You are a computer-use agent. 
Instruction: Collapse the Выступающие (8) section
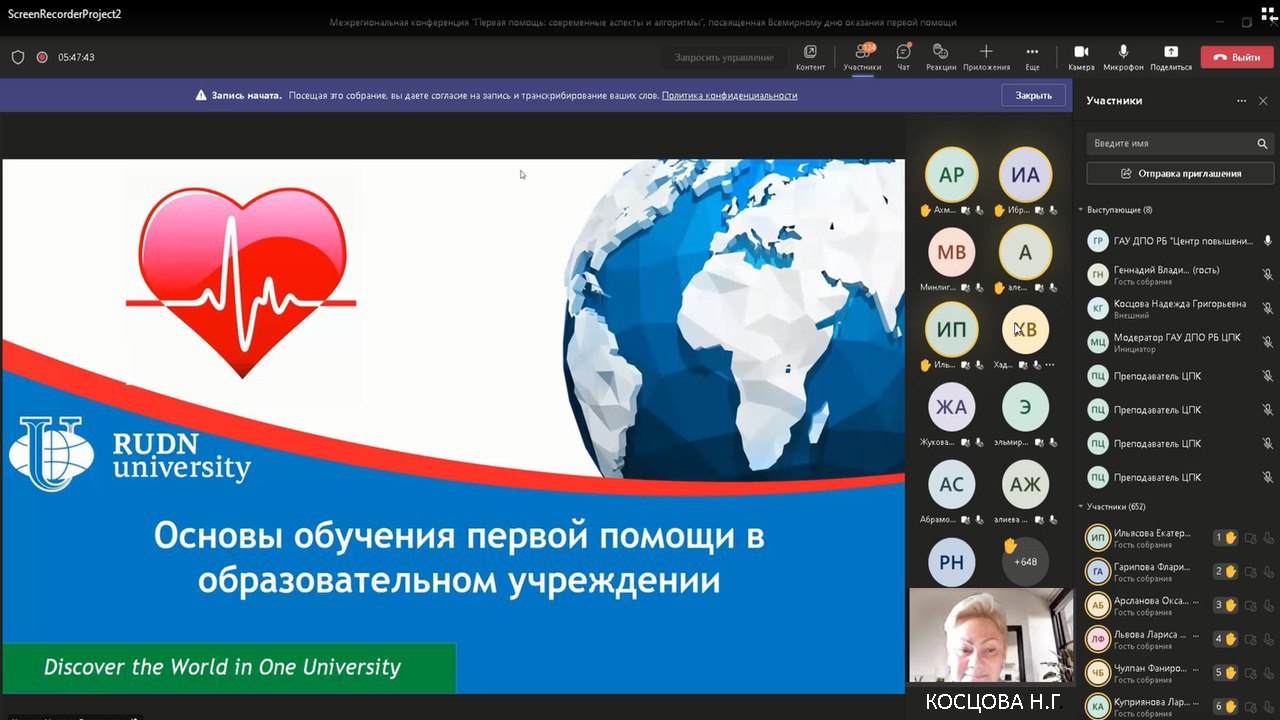point(1081,210)
